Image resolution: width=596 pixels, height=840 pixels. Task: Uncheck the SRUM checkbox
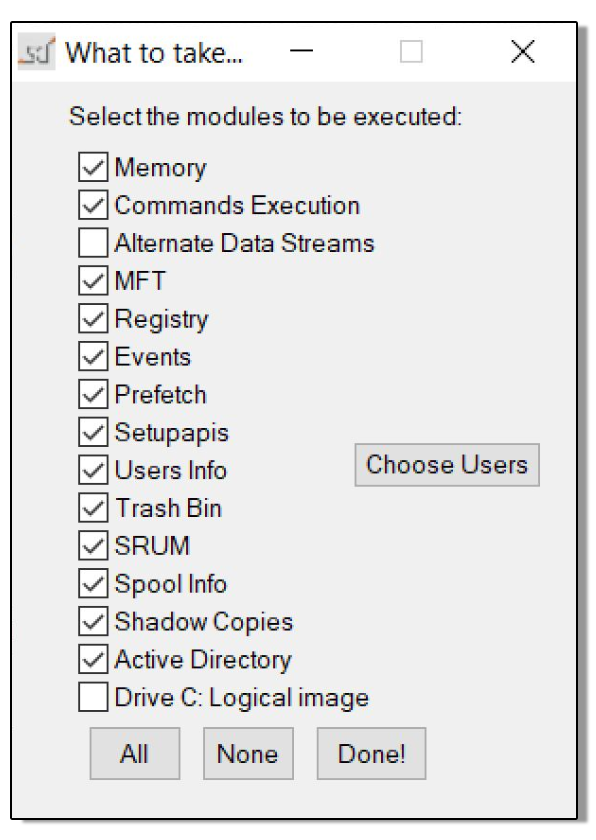[x=93, y=545]
